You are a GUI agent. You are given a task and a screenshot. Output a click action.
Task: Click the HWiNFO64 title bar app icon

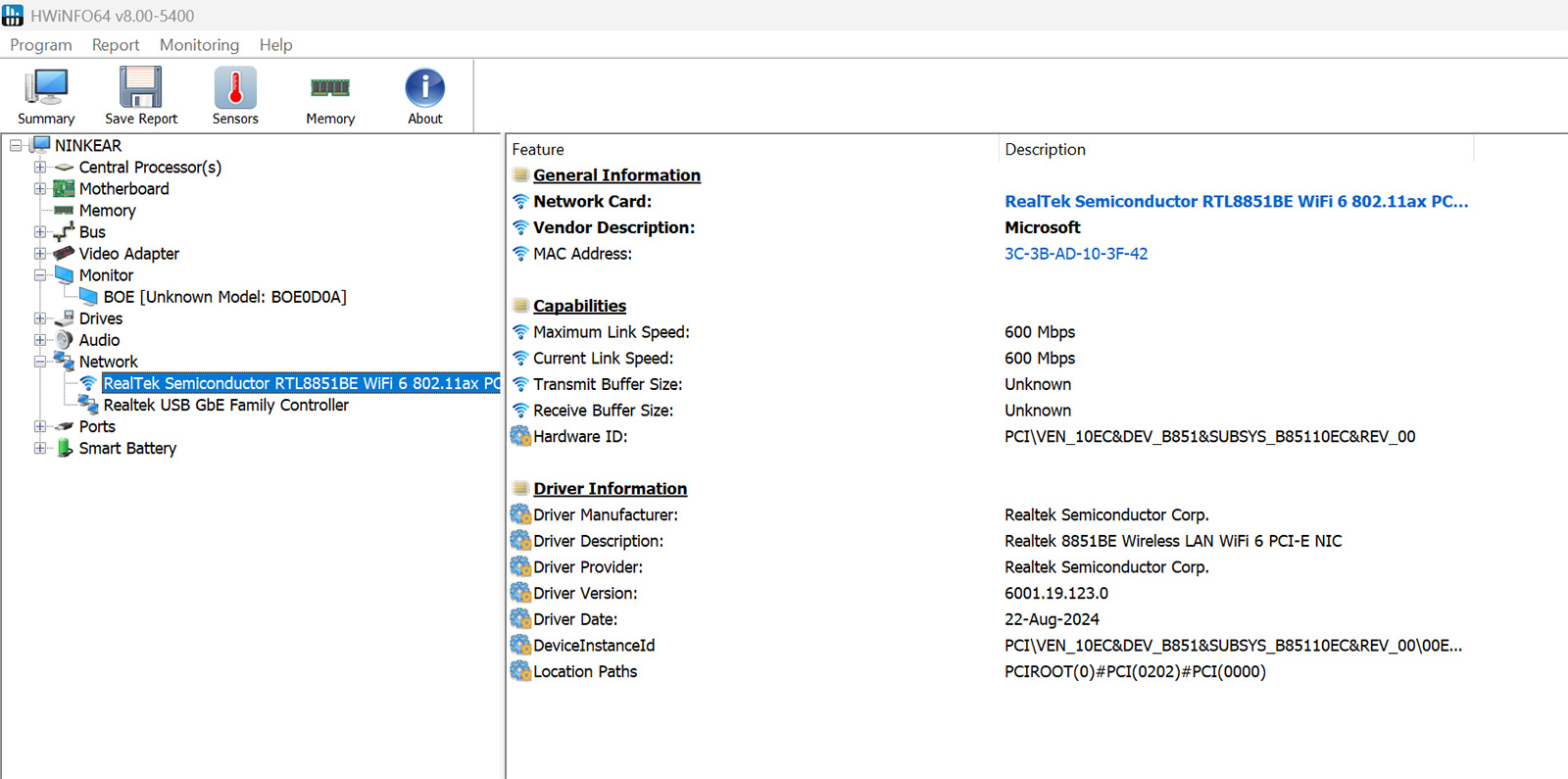click(13, 16)
